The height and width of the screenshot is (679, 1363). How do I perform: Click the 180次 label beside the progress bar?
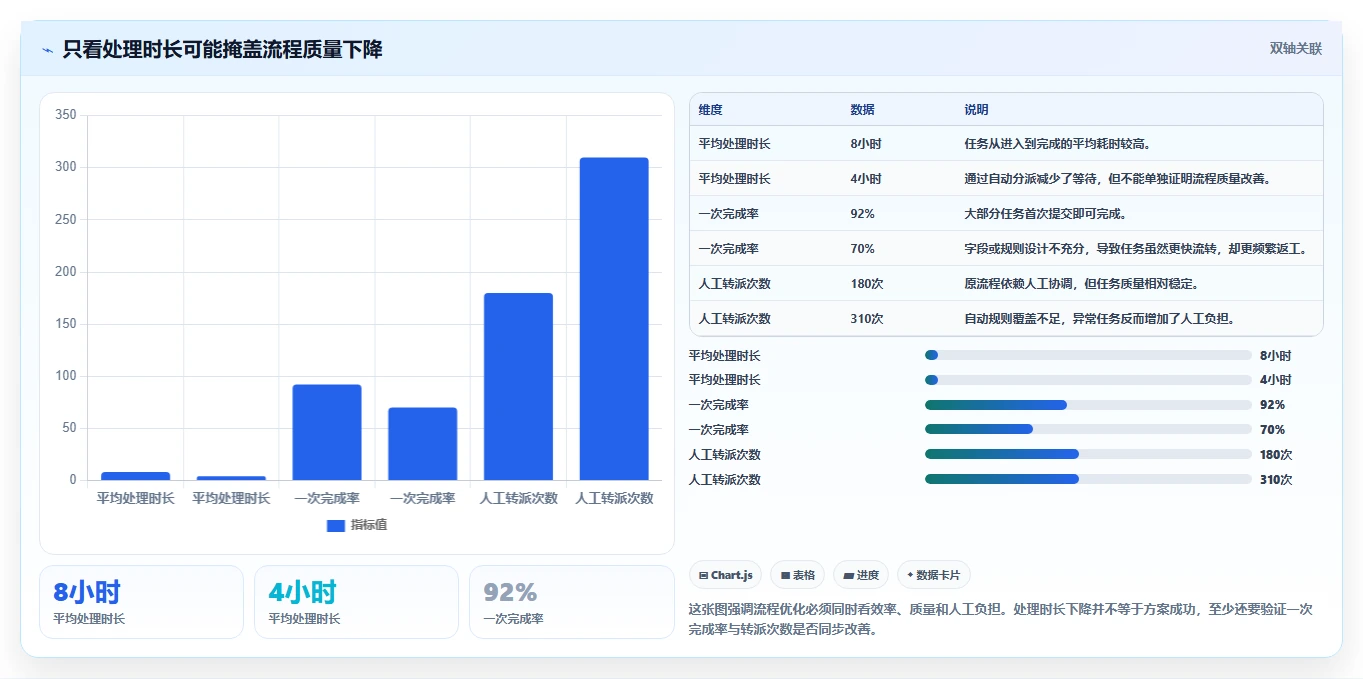(1276, 454)
